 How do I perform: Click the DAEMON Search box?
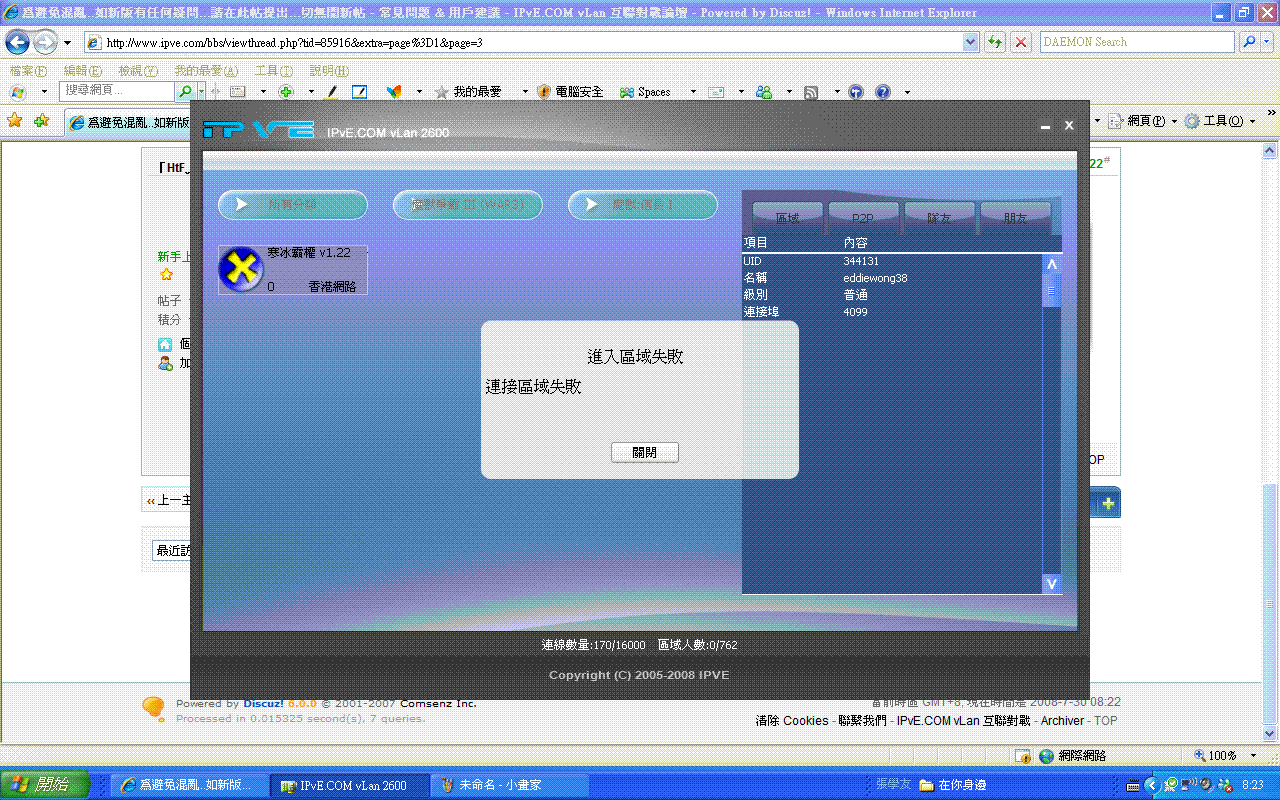(x=1138, y=42)
